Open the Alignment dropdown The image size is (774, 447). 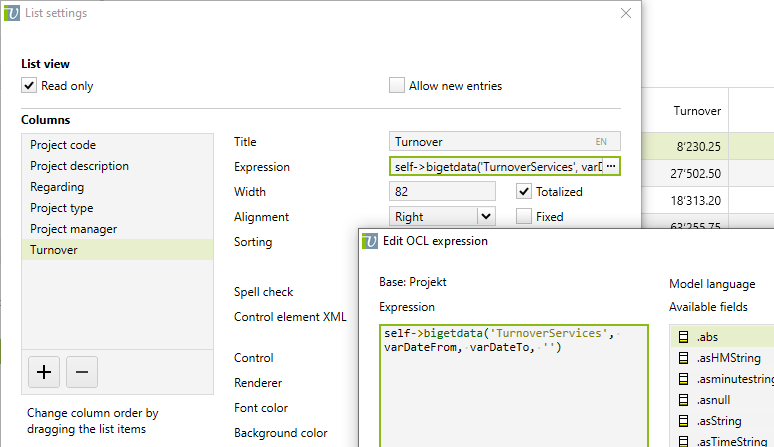coord(485,216)
